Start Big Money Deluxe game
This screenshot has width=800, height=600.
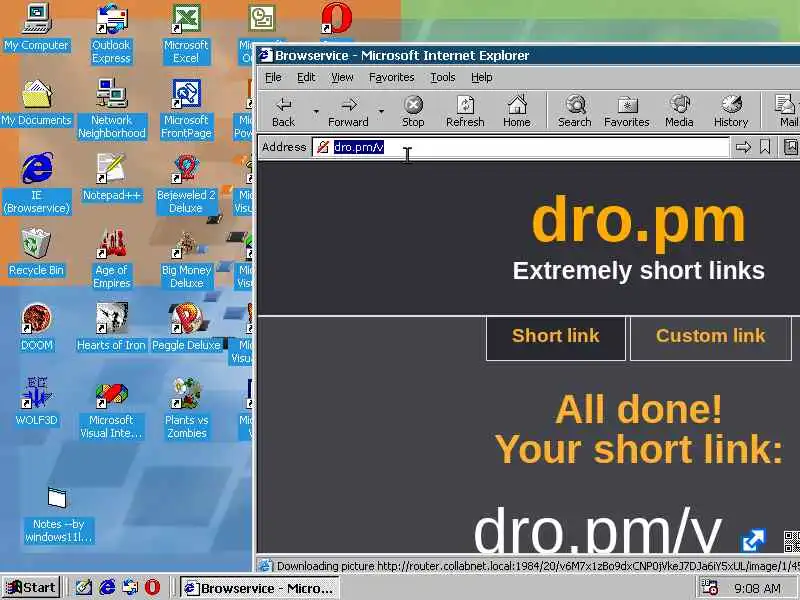186,259
